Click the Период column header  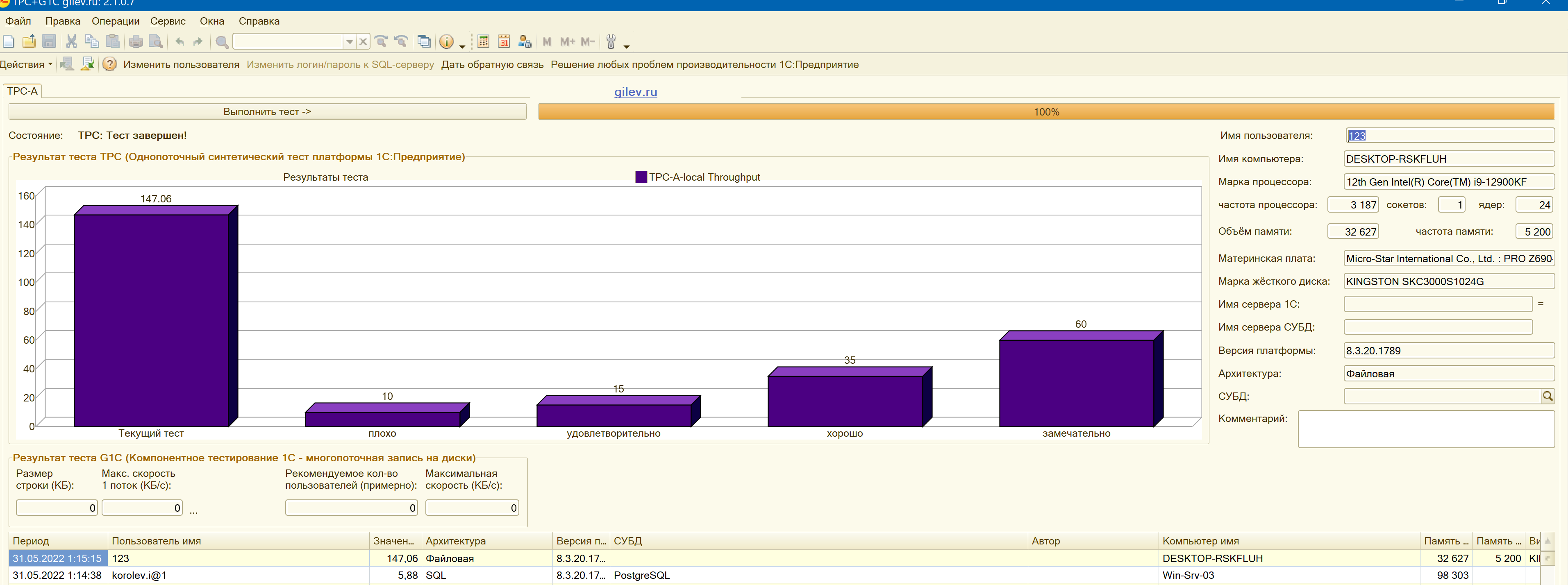[59, 541]
